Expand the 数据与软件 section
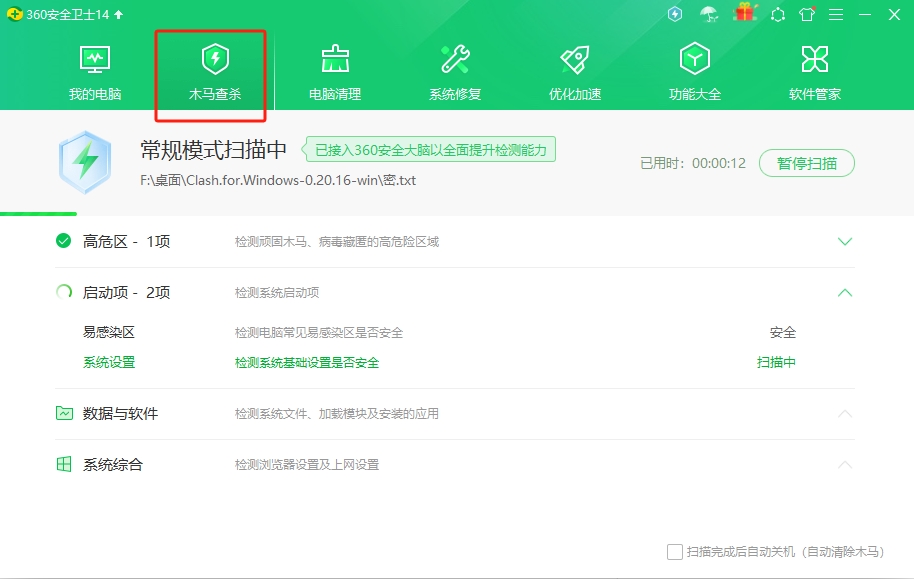 [845, 414]
